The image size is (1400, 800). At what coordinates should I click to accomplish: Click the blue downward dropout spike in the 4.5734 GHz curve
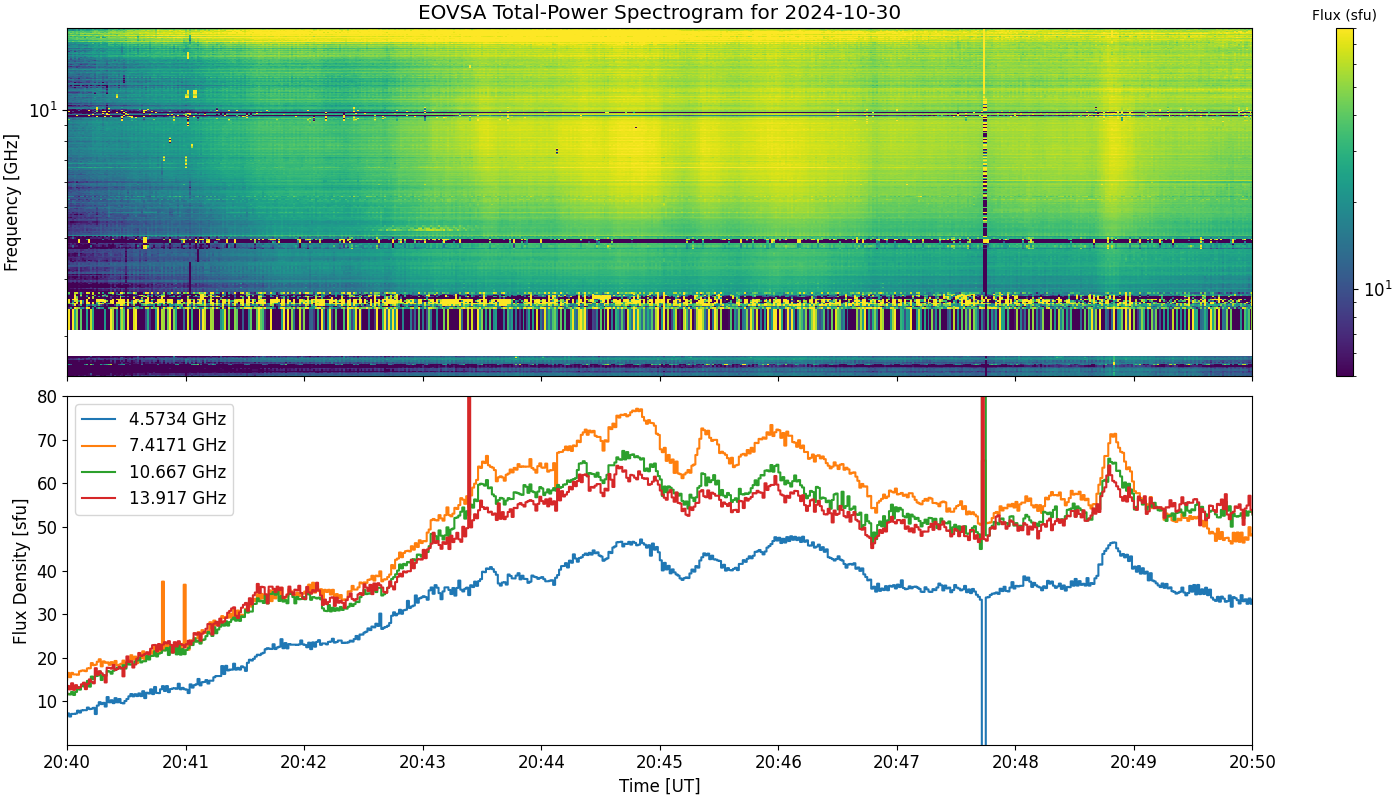click(x=983, y=672)
